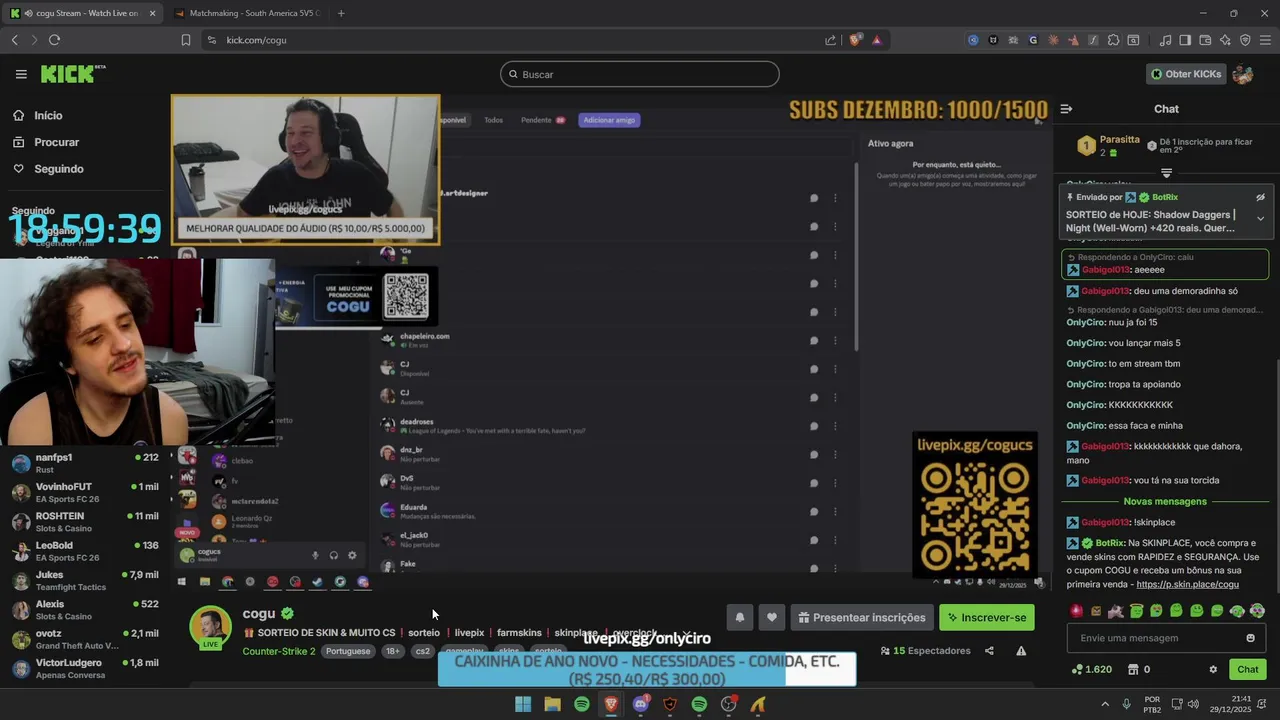
Task: Toggle the browser sidebar panel icon
Action: 1185,40
